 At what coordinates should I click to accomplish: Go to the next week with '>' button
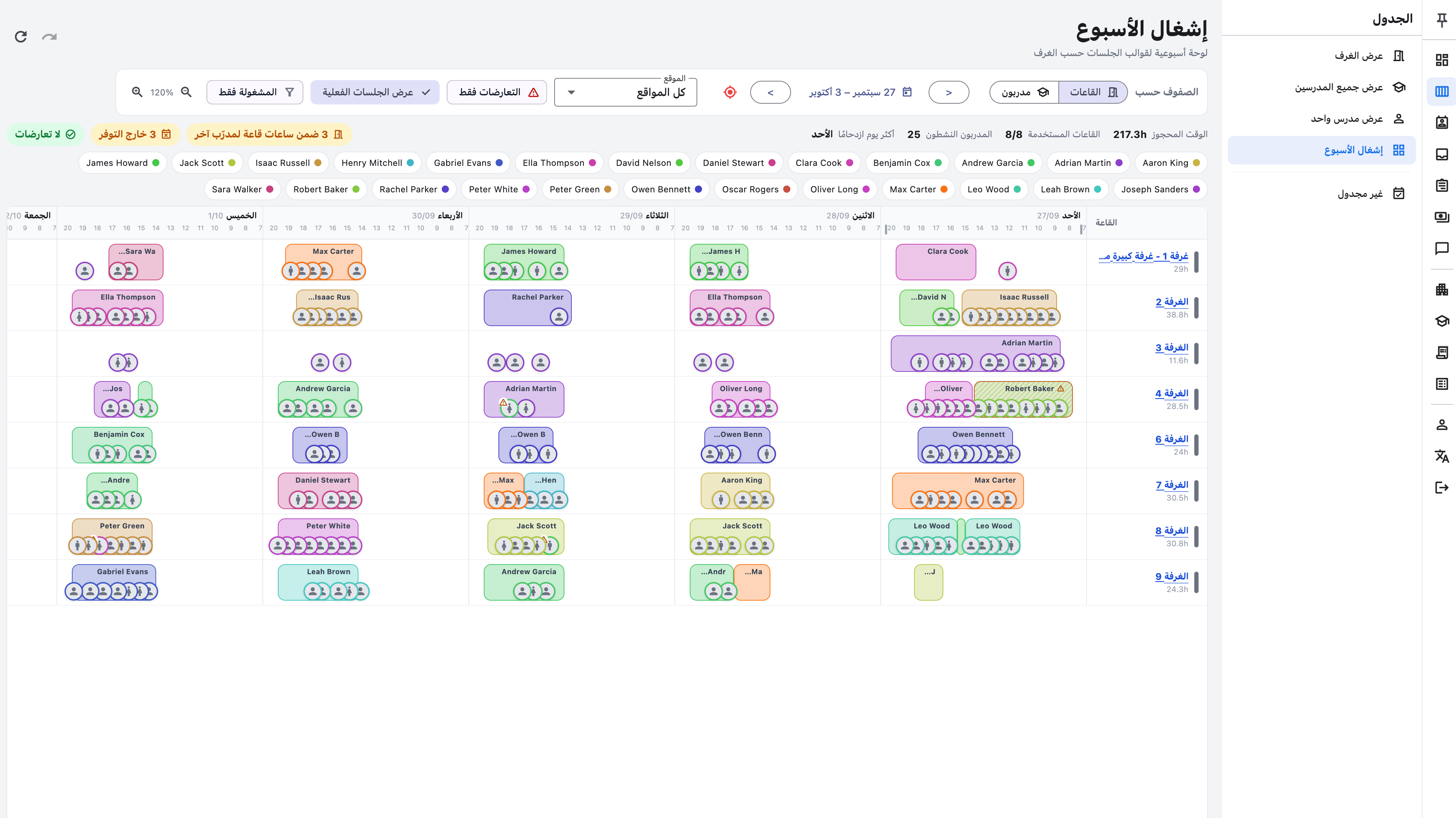[949, 92]
